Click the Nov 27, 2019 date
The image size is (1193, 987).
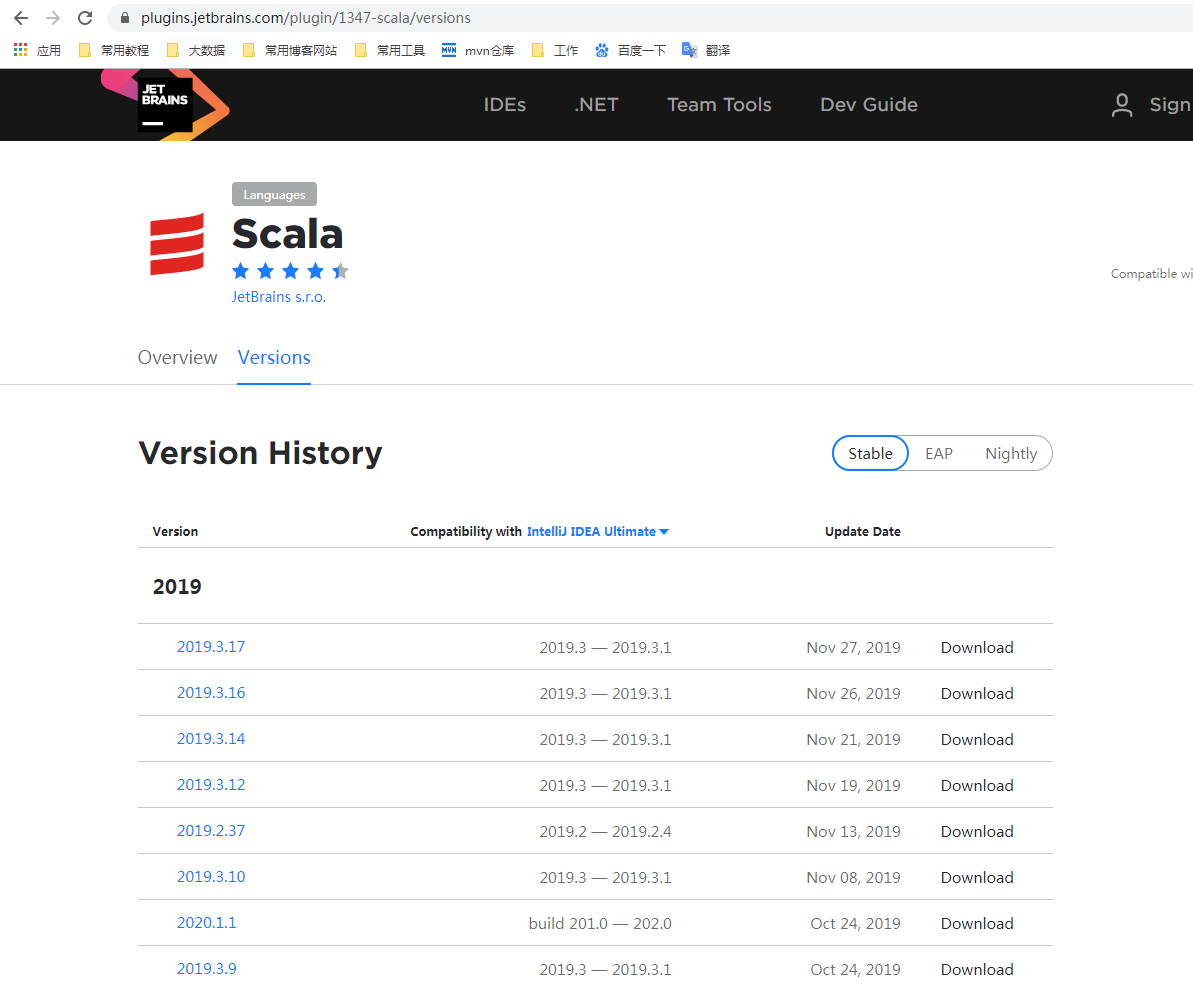pos(853,648)
